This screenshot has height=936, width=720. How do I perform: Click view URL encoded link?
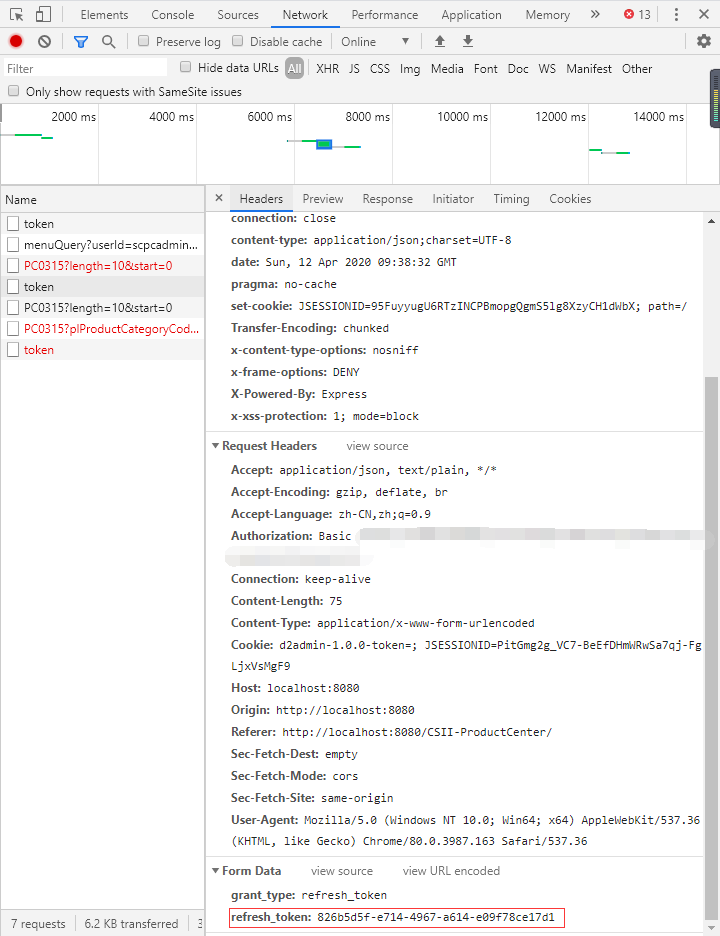451,871
